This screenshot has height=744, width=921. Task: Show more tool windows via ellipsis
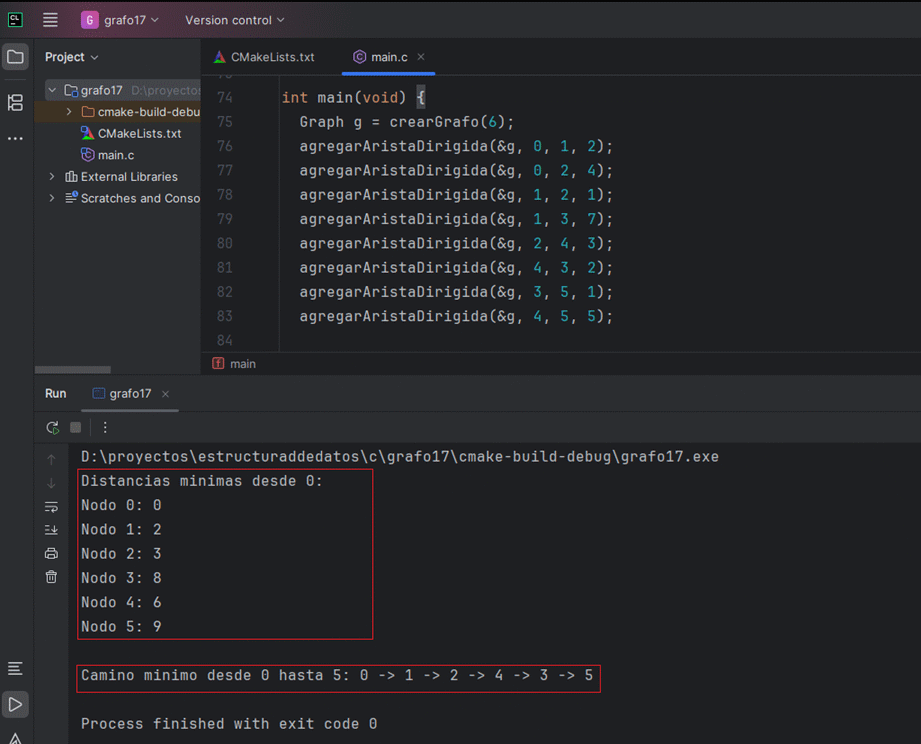click(15, 138)
